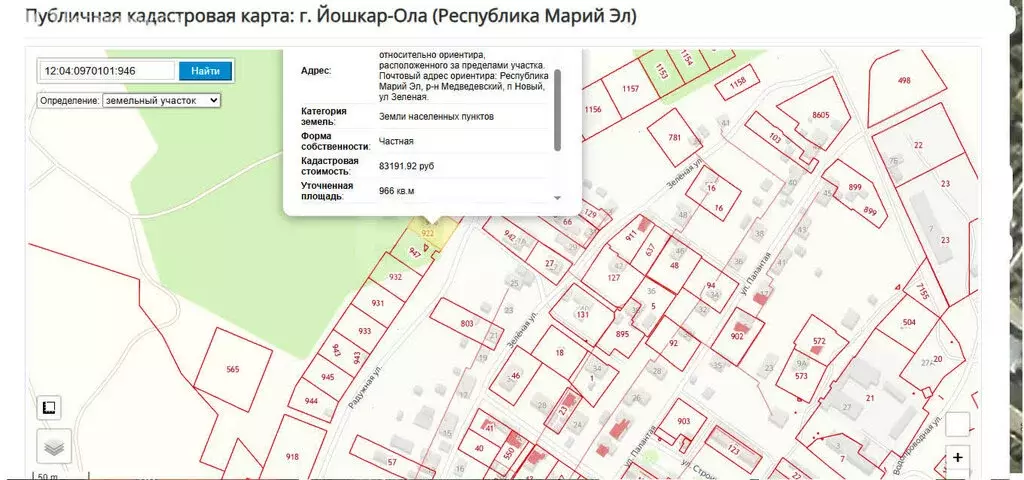Focus the cadastral number search field

(107, 71)
